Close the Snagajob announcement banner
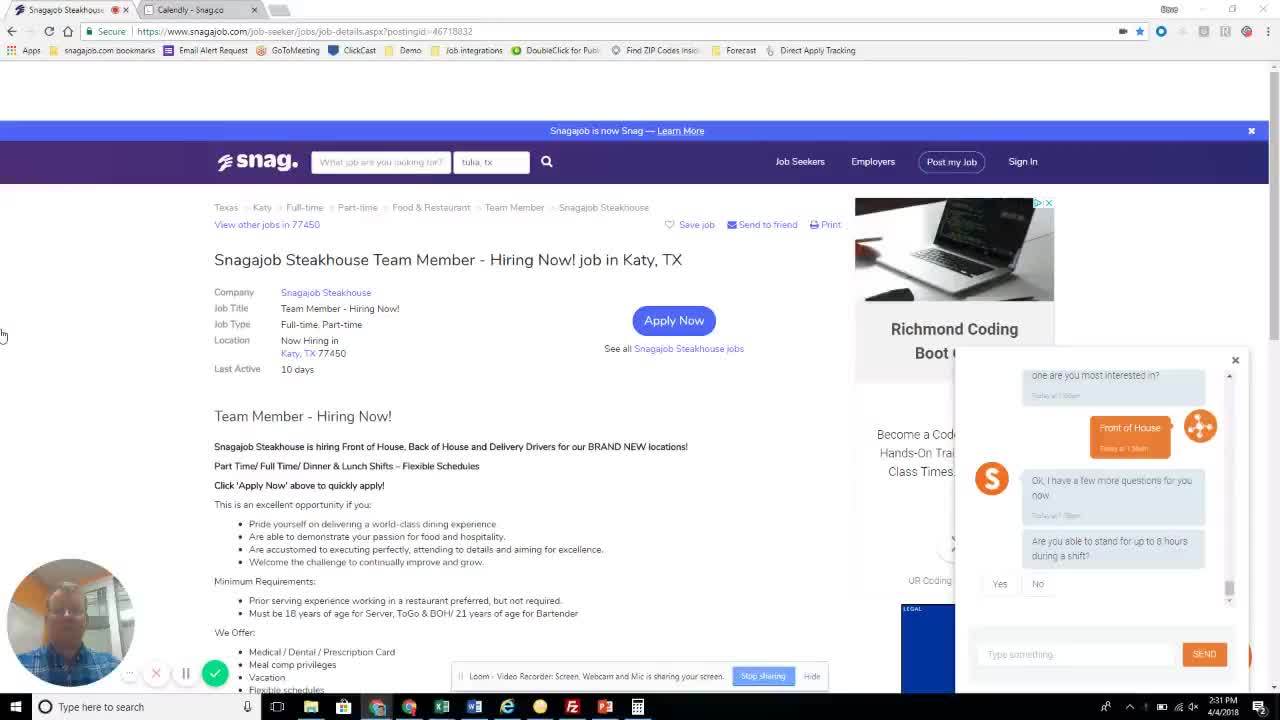1280x720 pixels. [1251, 131]
